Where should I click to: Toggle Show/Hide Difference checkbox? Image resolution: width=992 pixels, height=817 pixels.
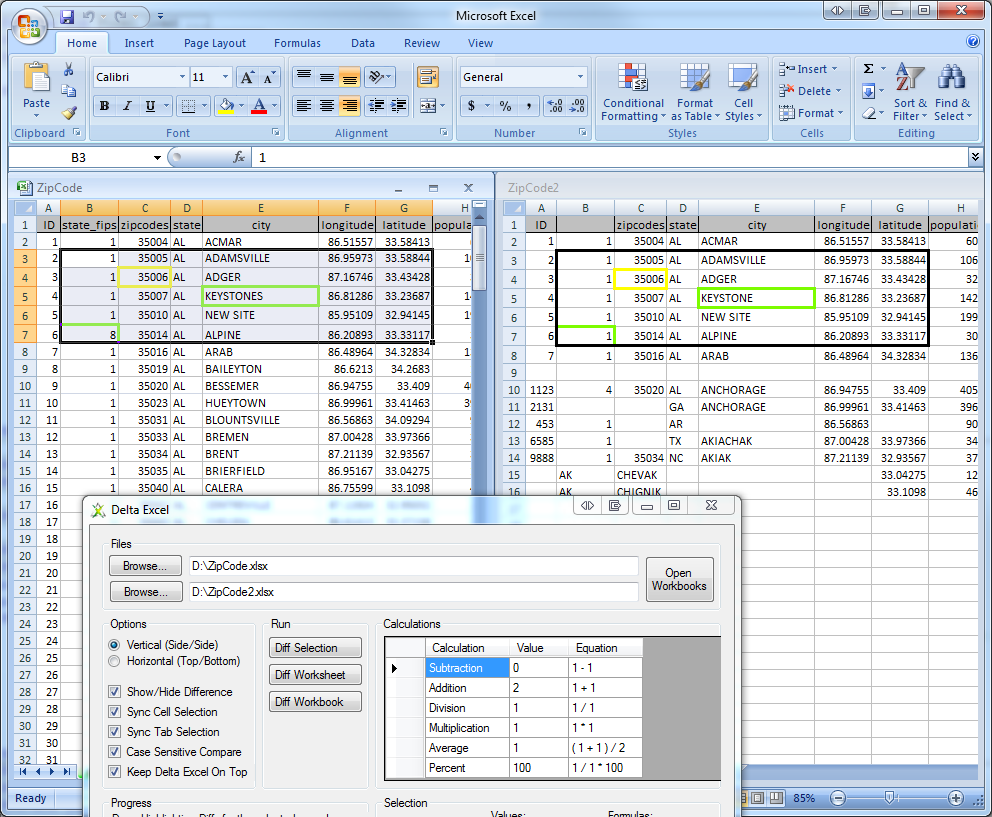tap(115, 692)
